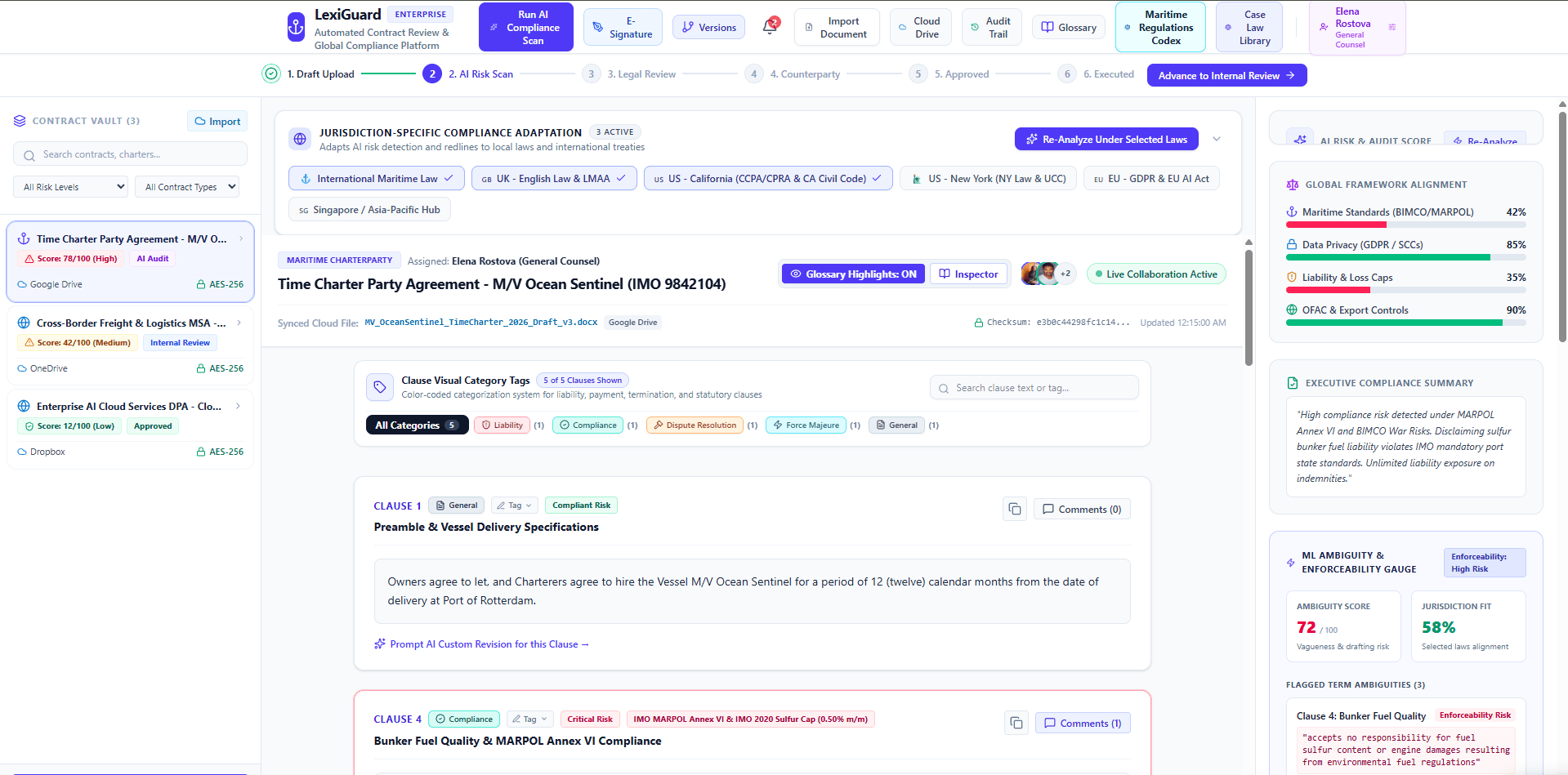This screenshot has width=1568, height=775.
Task: Click globe icon on Cross-Border Freight card
Action: click(24, 323)
